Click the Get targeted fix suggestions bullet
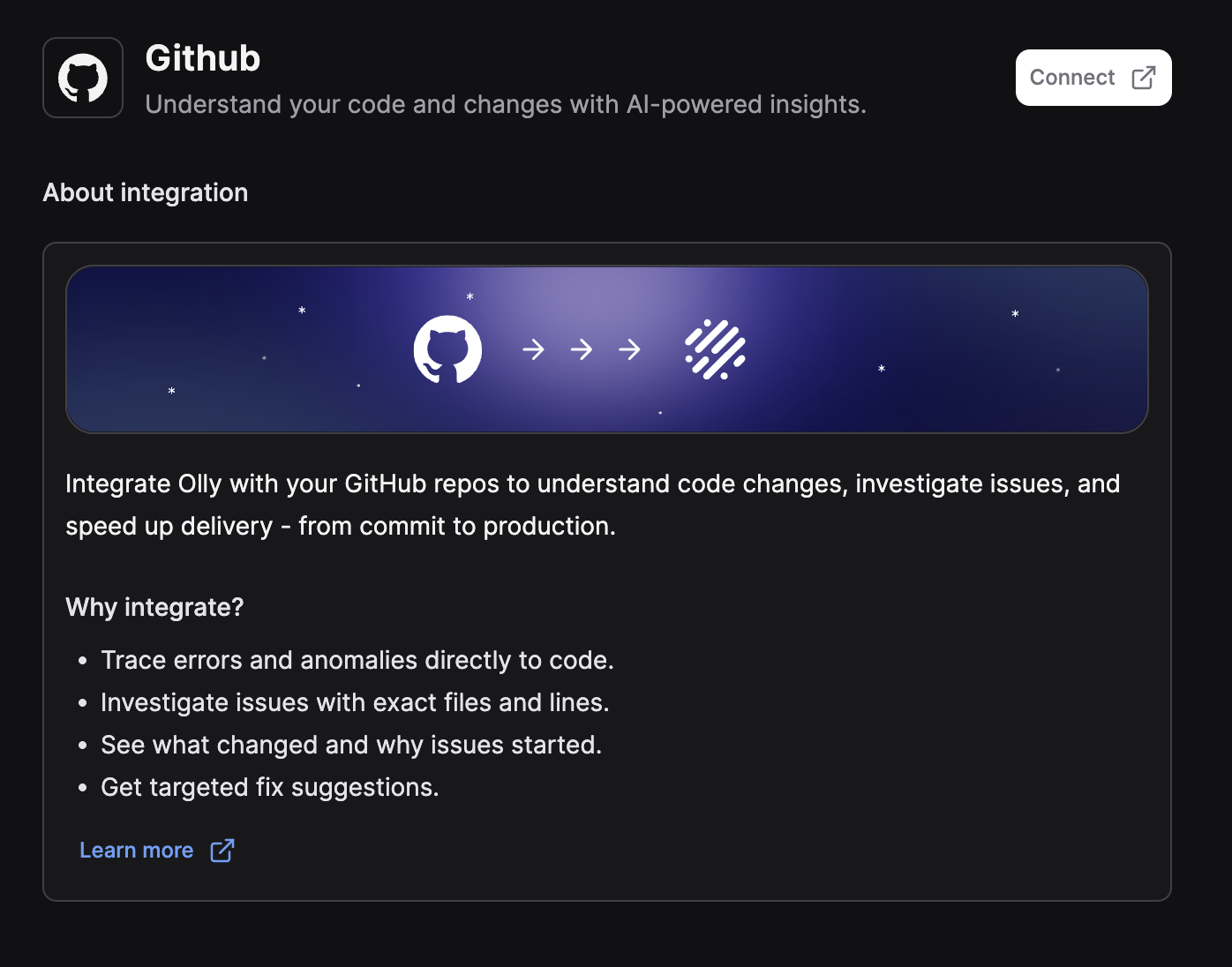Image resolution: width=1232 pixels, height=967 pixels. pyautogui.click(x=269, y=787)
